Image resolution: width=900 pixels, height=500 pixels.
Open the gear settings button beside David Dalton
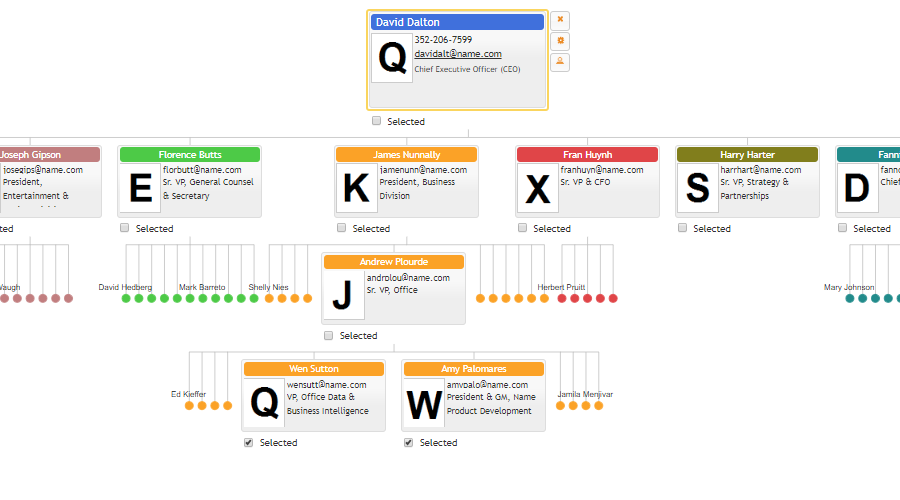(560, 41)
